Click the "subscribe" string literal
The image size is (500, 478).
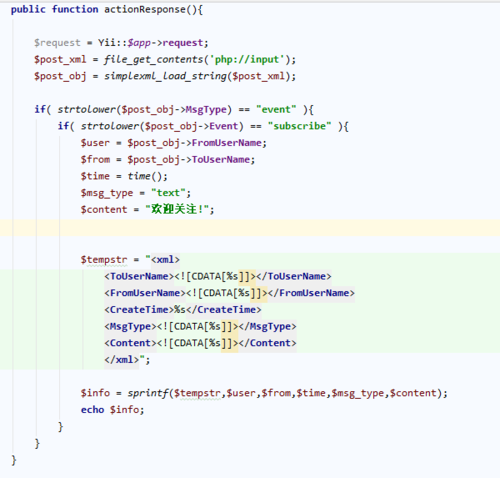[299, 126]
